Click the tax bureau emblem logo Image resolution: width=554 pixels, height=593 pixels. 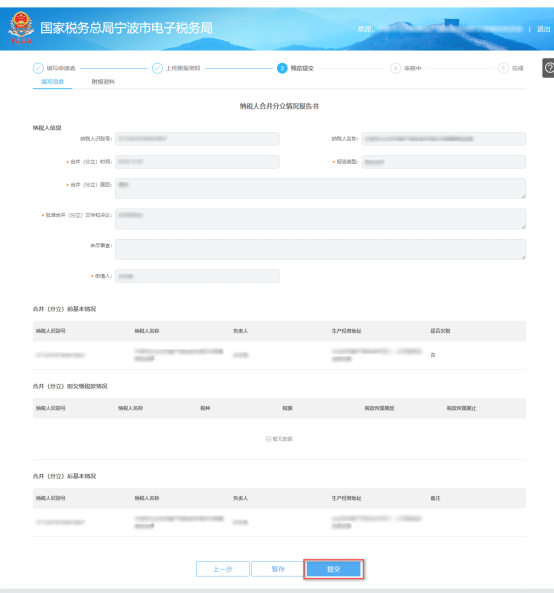click(21, 28)
